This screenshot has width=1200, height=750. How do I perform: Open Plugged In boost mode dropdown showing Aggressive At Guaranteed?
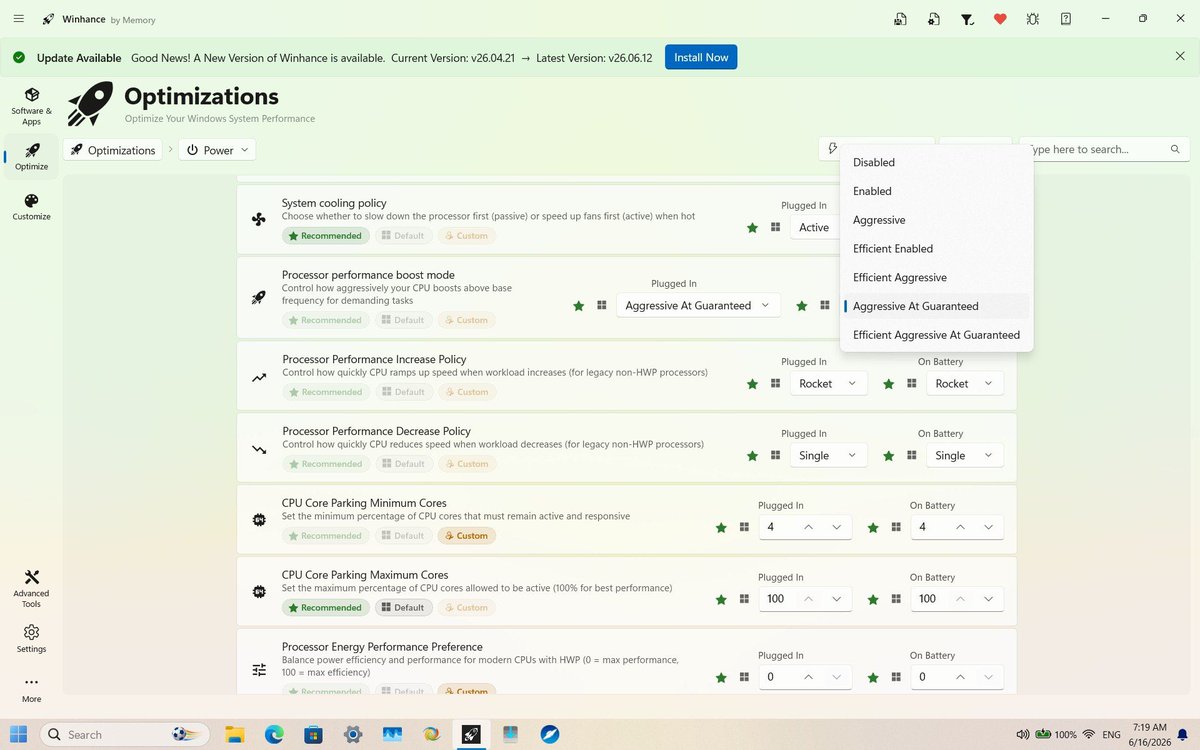pyautogui.click(x=698, y=306)
